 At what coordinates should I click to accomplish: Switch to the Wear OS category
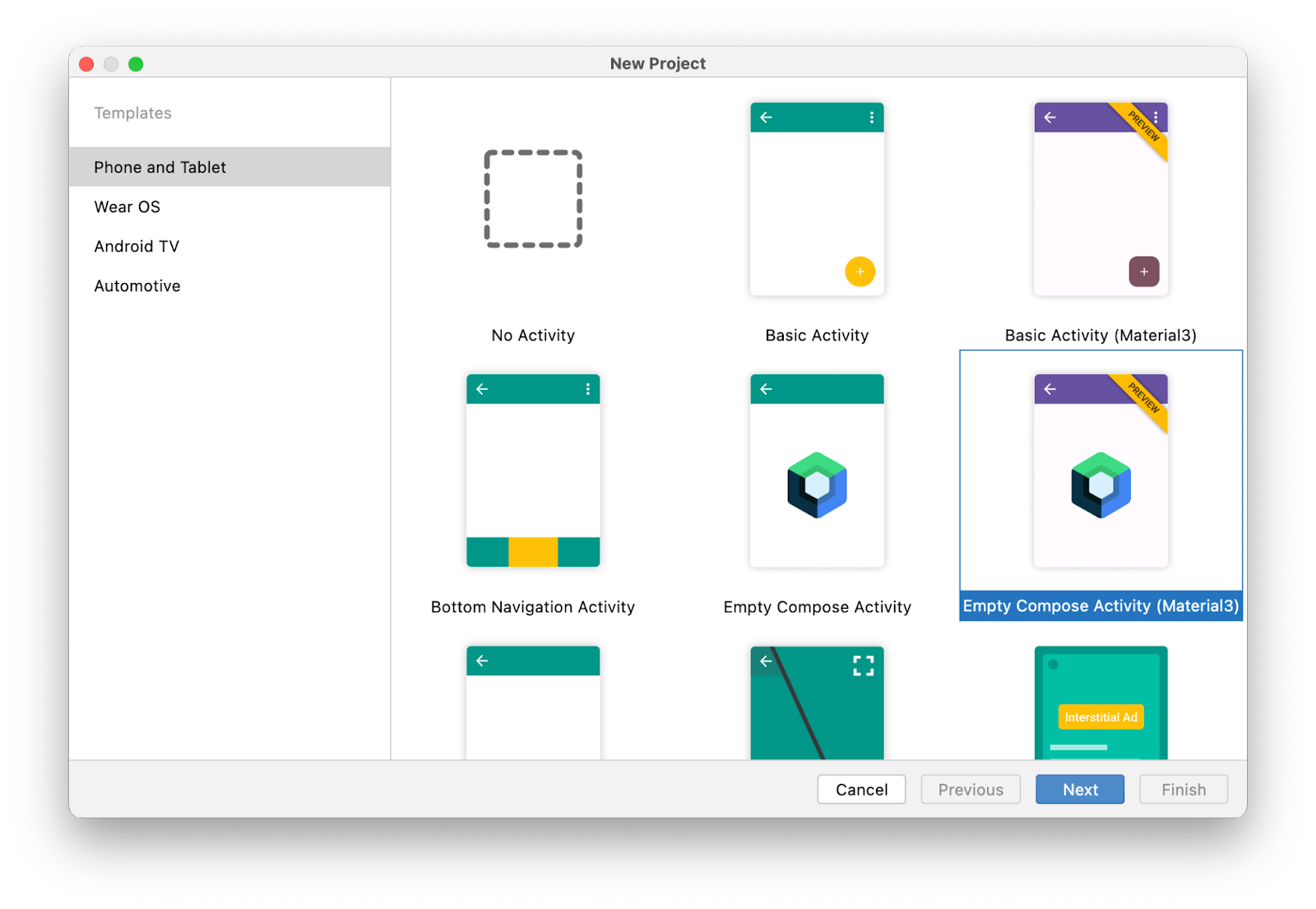[x=127, y=206]
